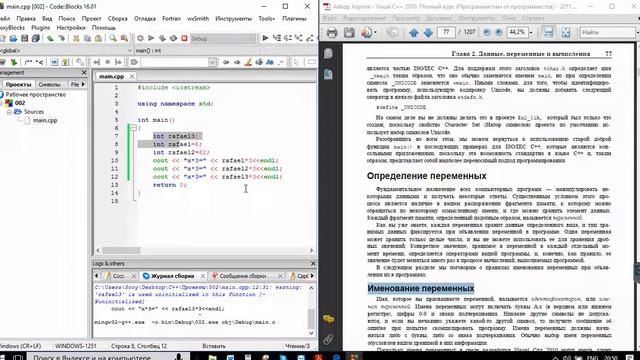This screenshot has width=640, height=360.
Task: Open bookmarks panel in PDF sidebar
Action: point(328,74)
